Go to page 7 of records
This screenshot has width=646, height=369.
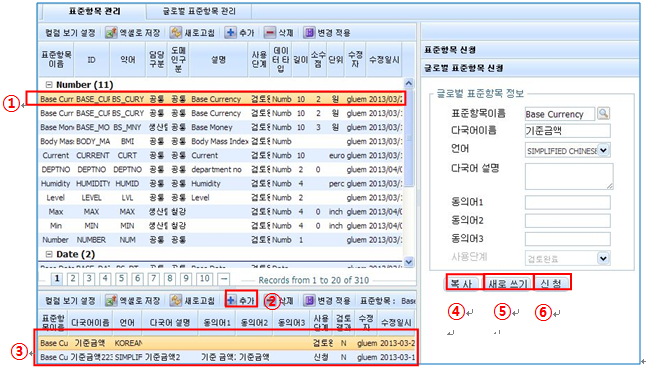(153, 279)
